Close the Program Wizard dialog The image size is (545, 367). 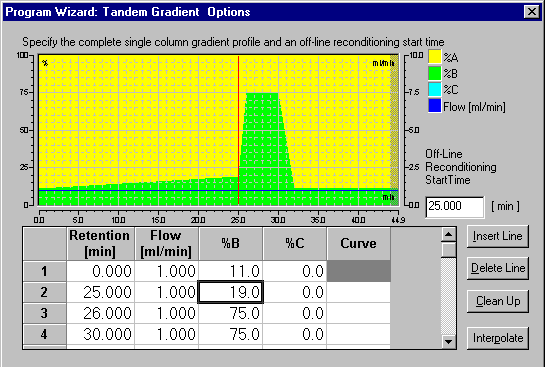[x=532, y=12]
